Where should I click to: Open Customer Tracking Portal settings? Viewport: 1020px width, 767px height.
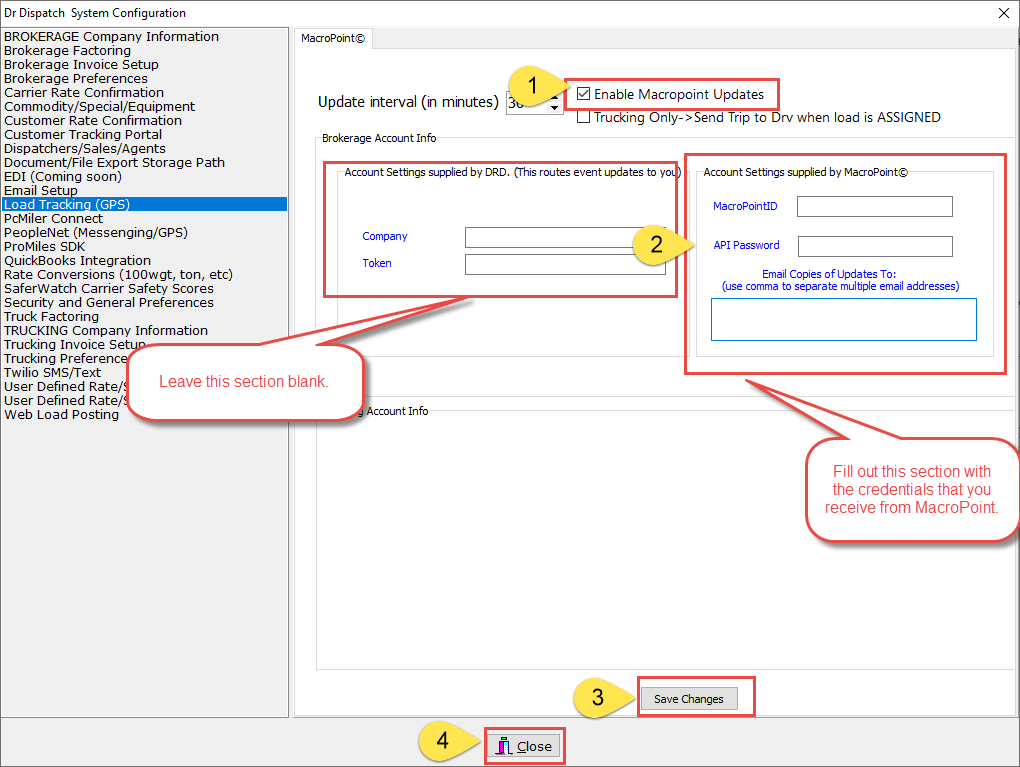[83, 135]
